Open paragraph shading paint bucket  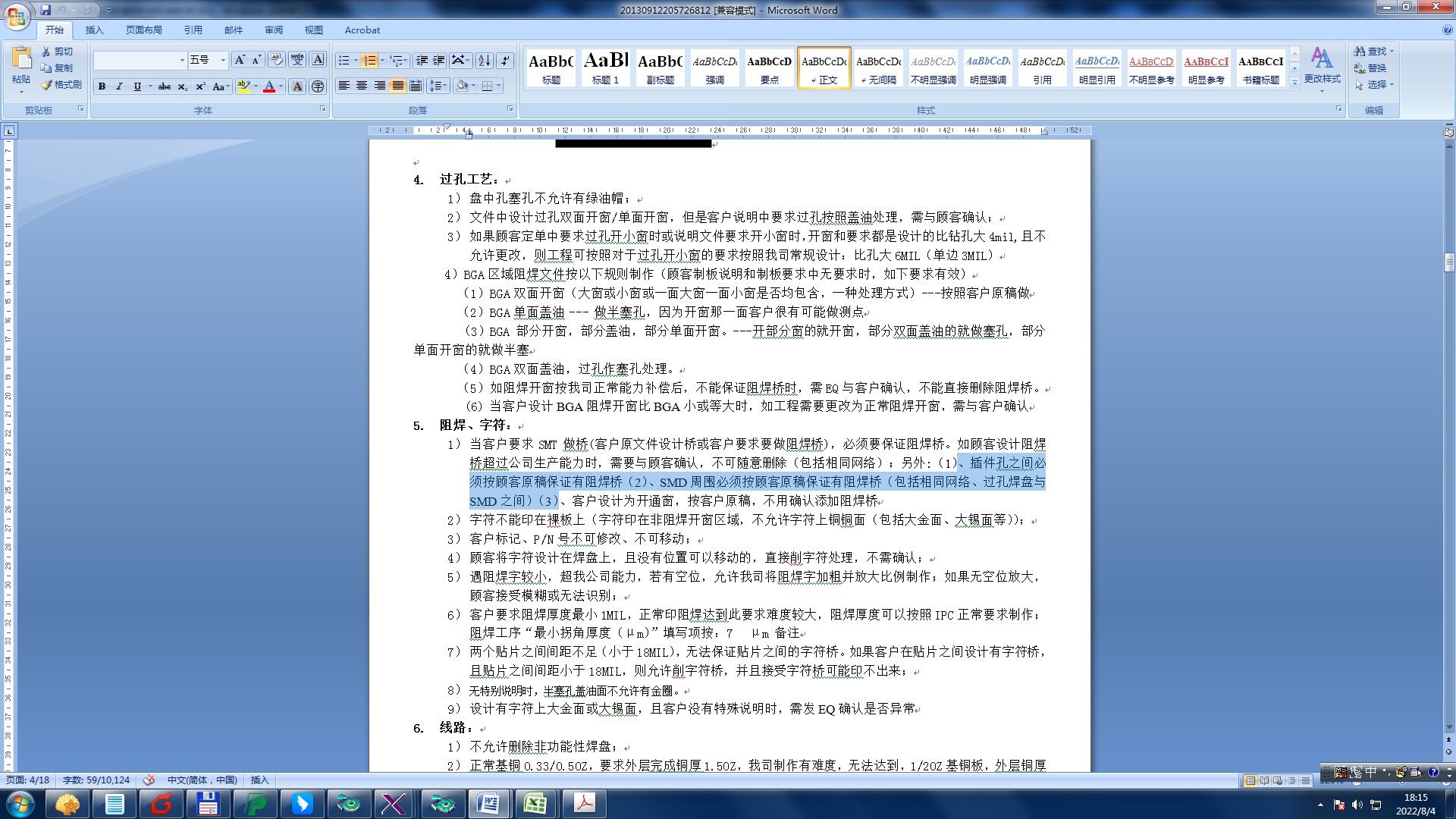point(462,86)
